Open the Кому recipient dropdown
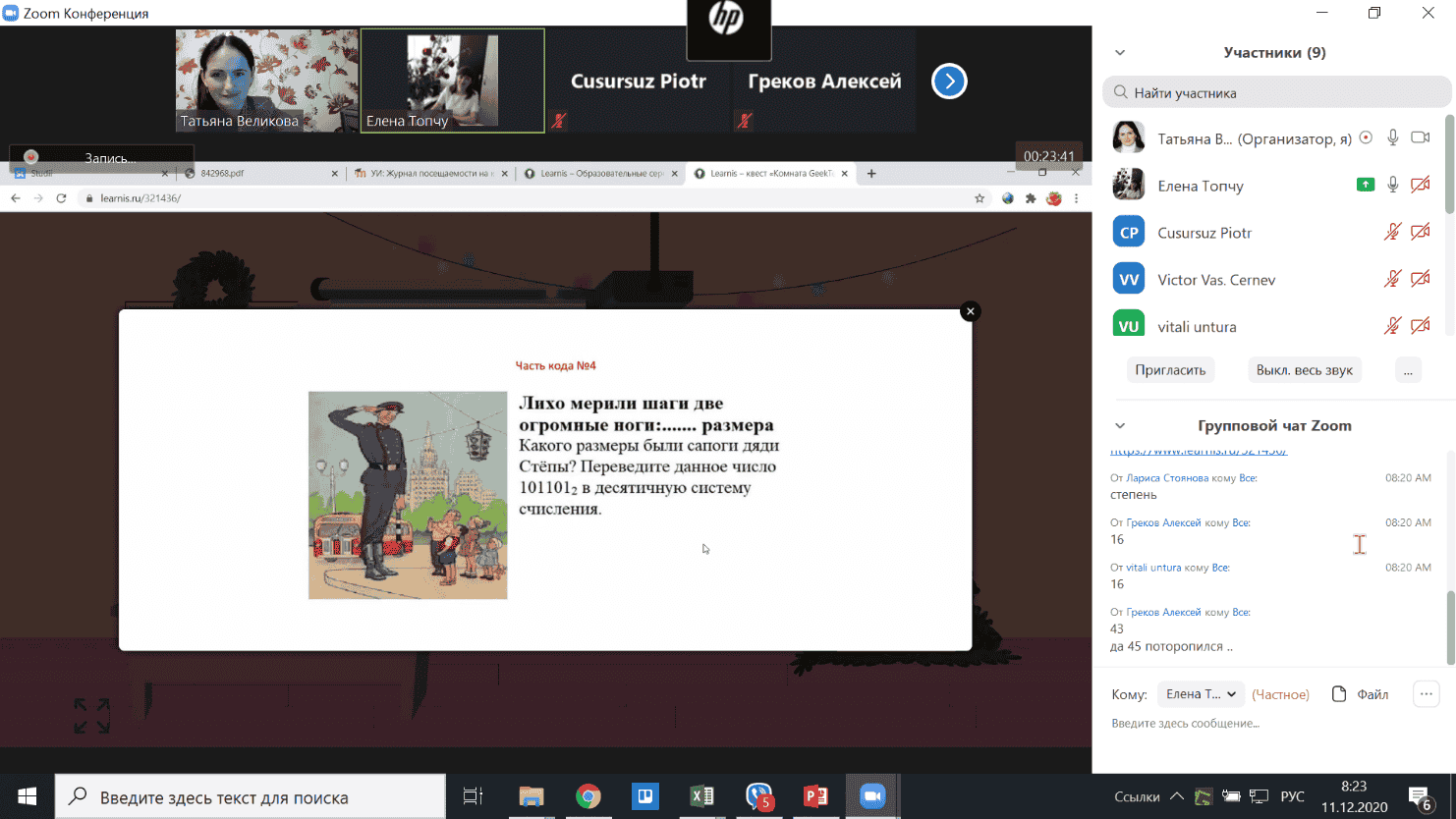Image resolution: width=1456 pixels, height=819 pixels. pos(1201,694)
